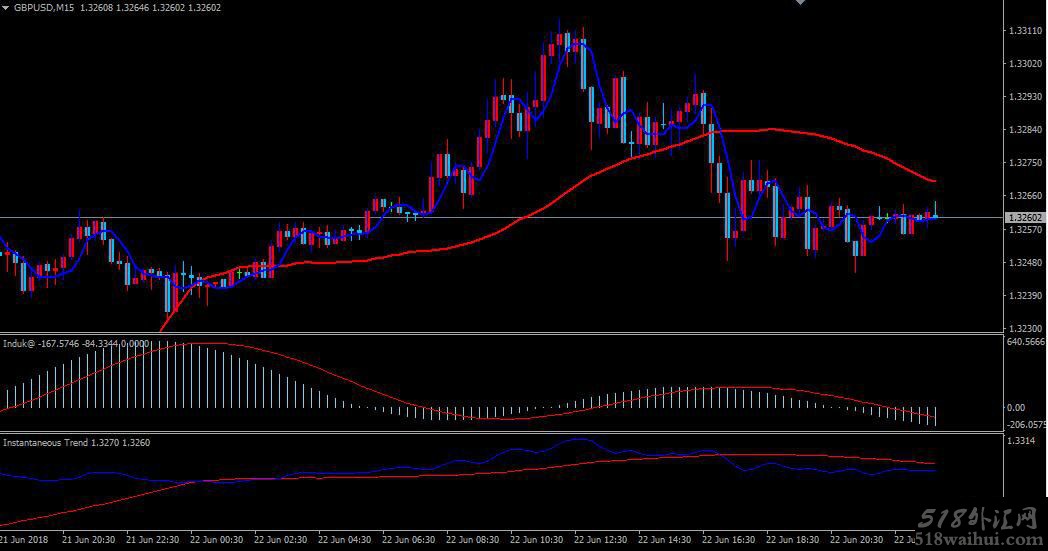Click the 21 Jun 20:30 time label
The height and width of the screenshot is (551, 1048).
point(88,540)
